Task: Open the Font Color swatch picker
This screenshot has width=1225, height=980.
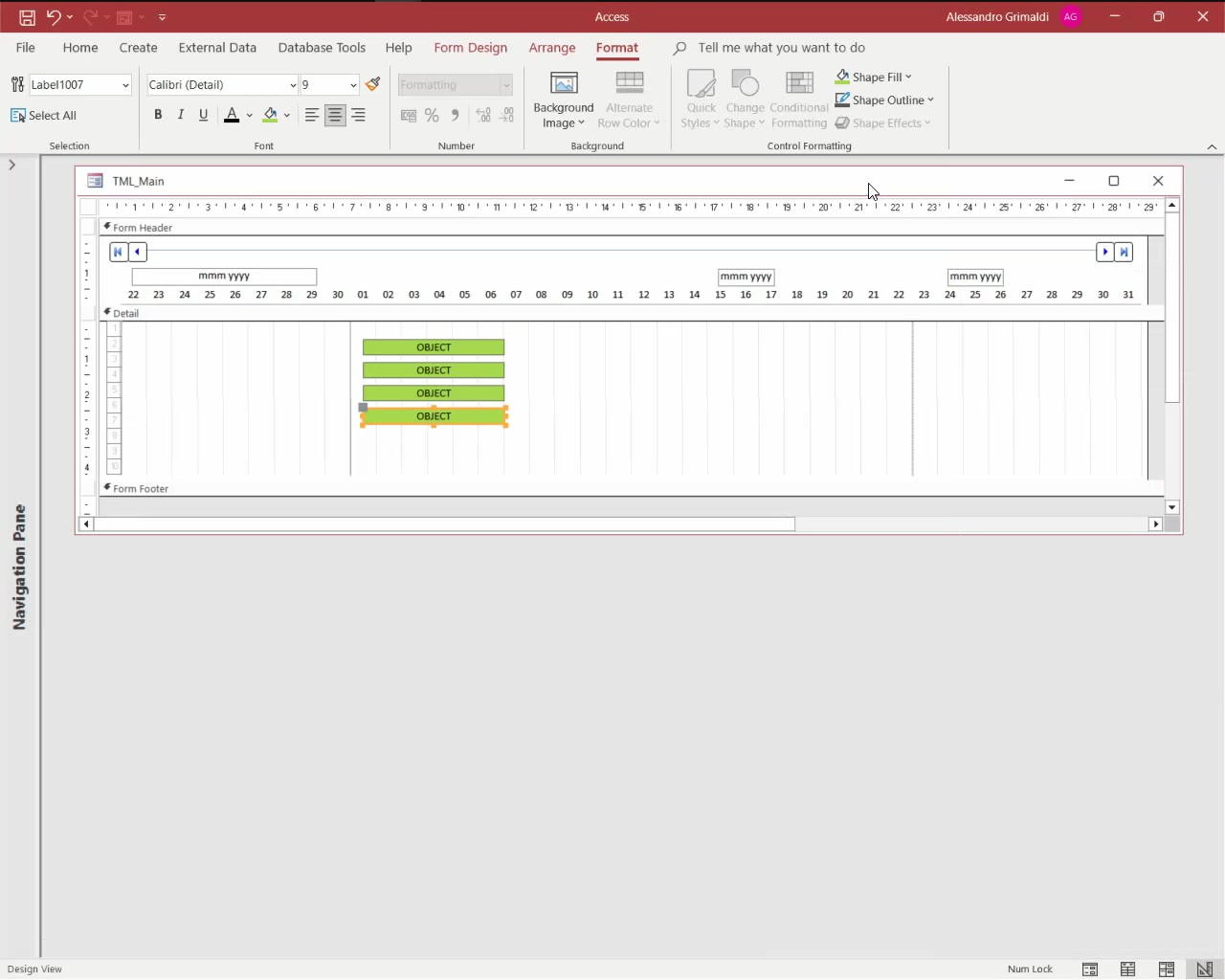Action: click(251, 115)
